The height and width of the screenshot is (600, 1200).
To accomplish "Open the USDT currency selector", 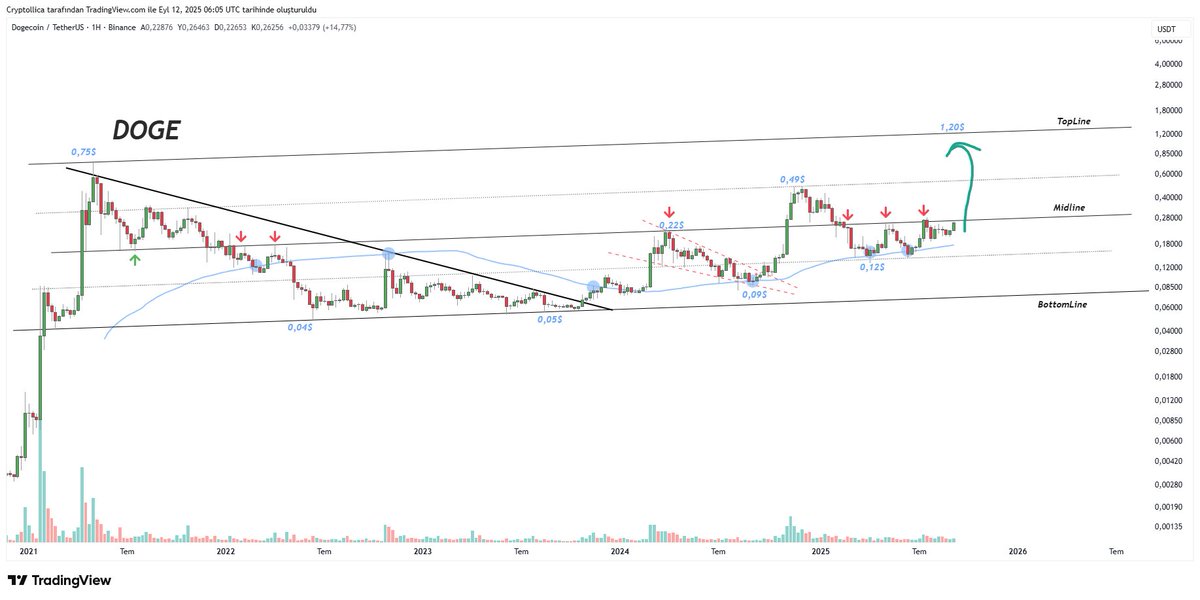I will (1166, 30).
